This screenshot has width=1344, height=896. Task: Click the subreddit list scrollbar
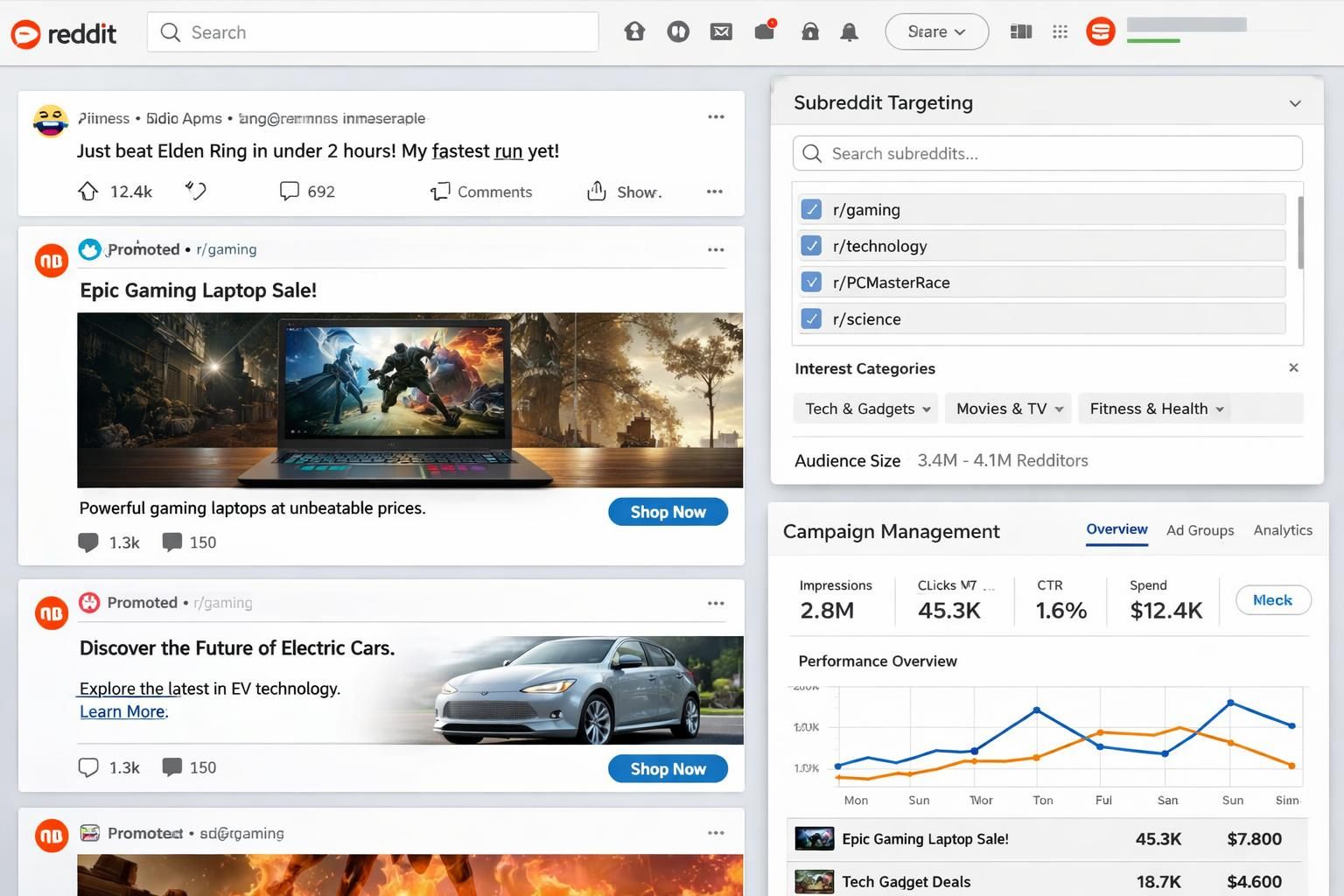coord(1300,233)
